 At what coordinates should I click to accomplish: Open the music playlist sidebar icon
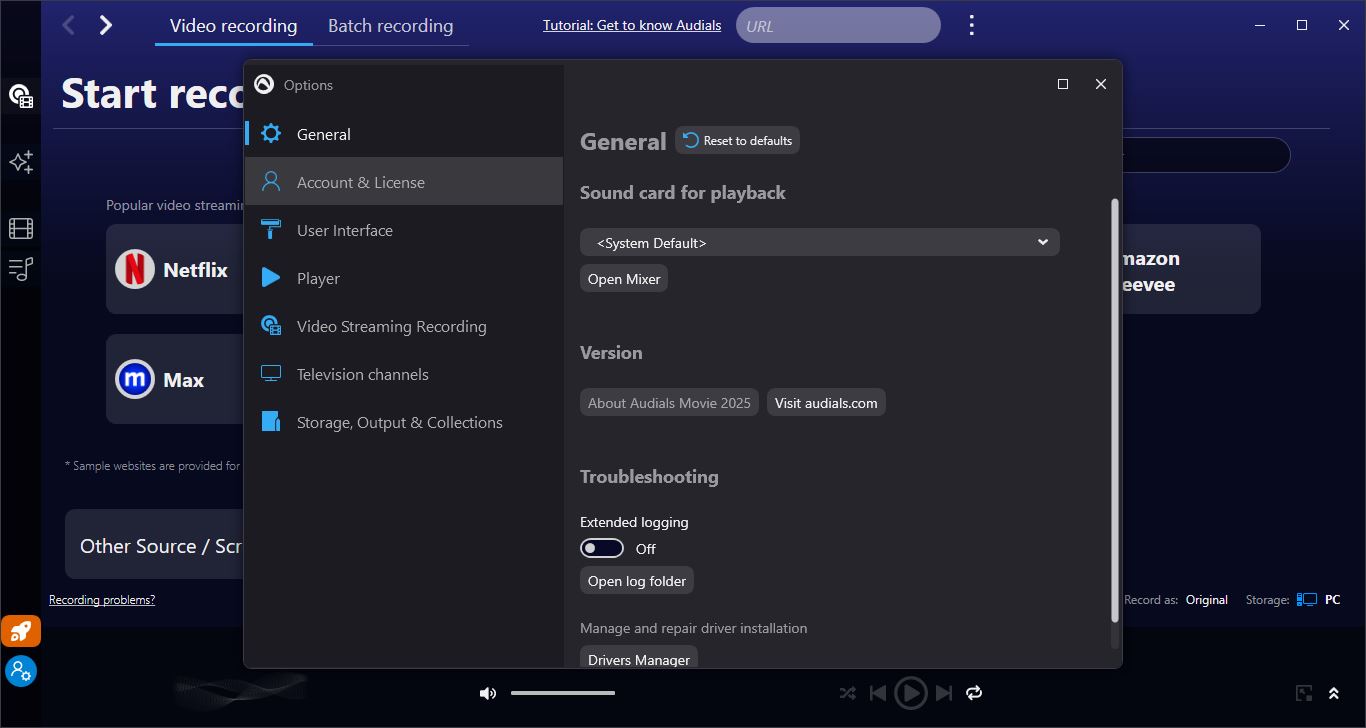tap(21, 269)
